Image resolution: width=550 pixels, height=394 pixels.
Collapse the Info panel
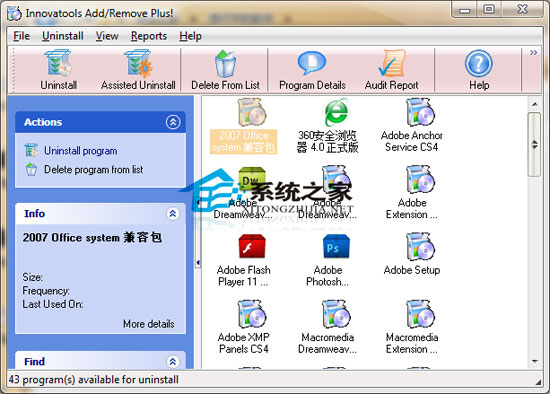(173, 213)
